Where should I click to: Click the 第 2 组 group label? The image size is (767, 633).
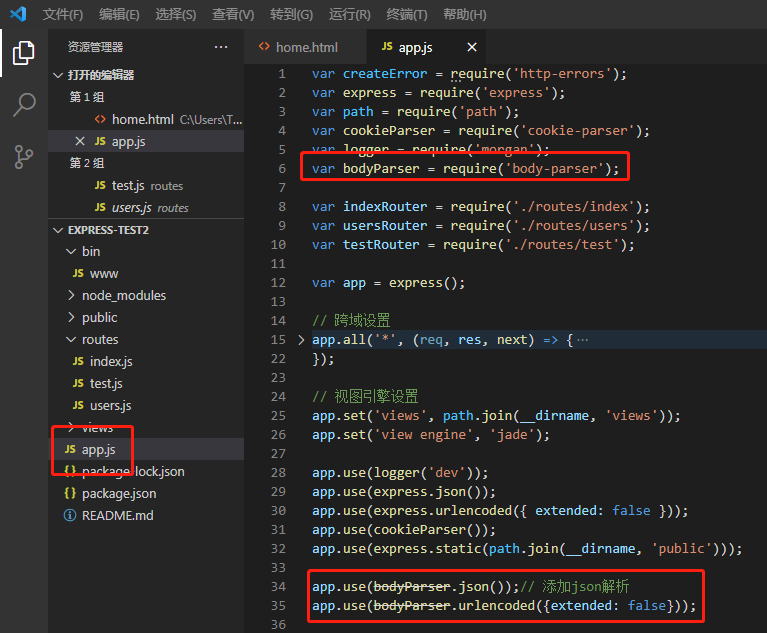87,163
